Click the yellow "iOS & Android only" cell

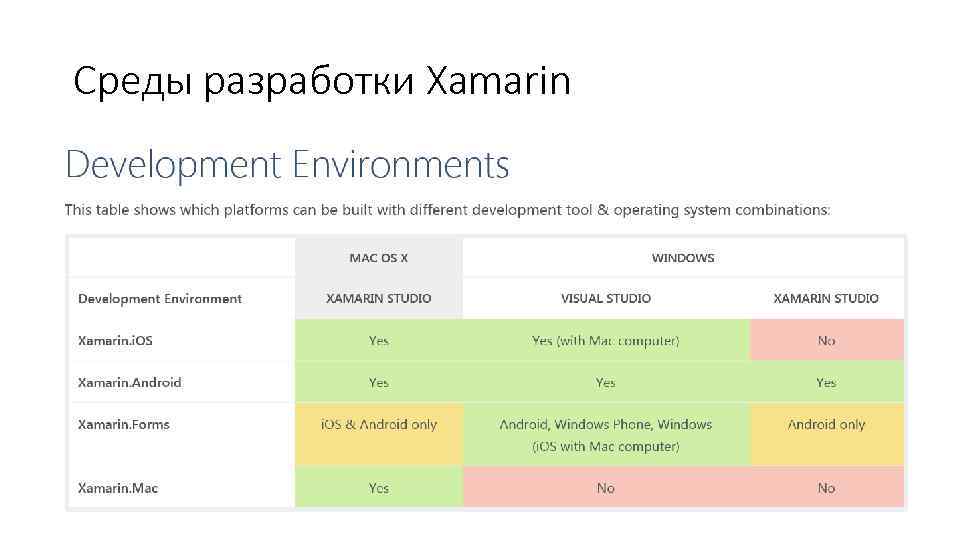pyautogui.click(x=379, y=425)
